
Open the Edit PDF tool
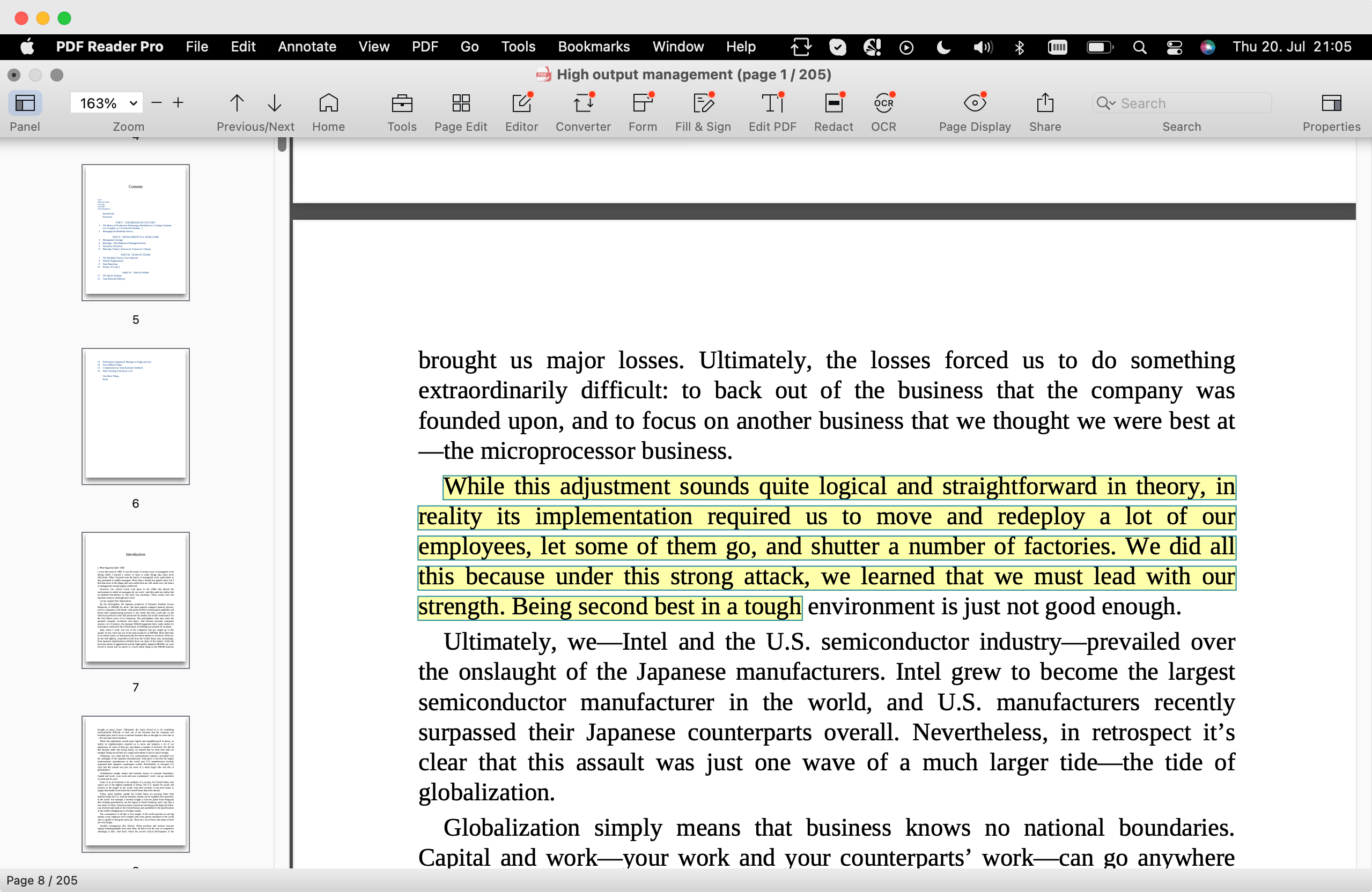click(772, 103)
